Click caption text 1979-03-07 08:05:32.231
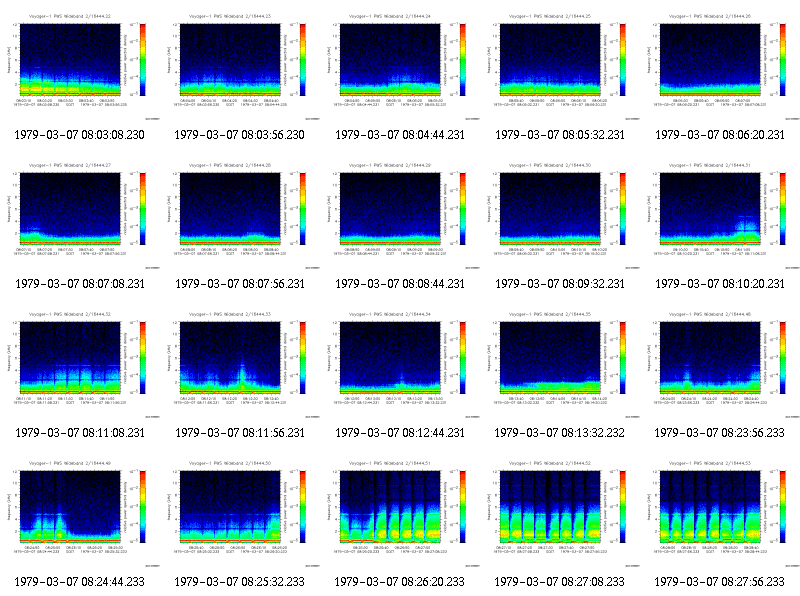 coord(560,135)
